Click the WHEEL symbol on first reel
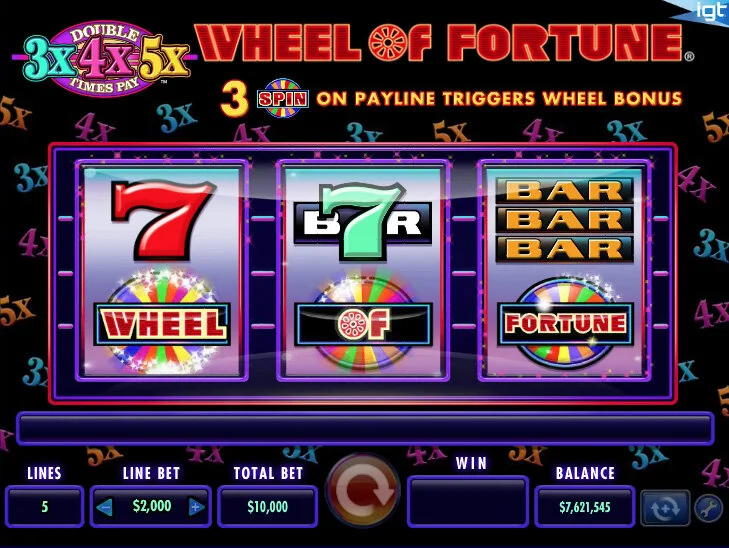729x548 pixels. coord(162,322)
